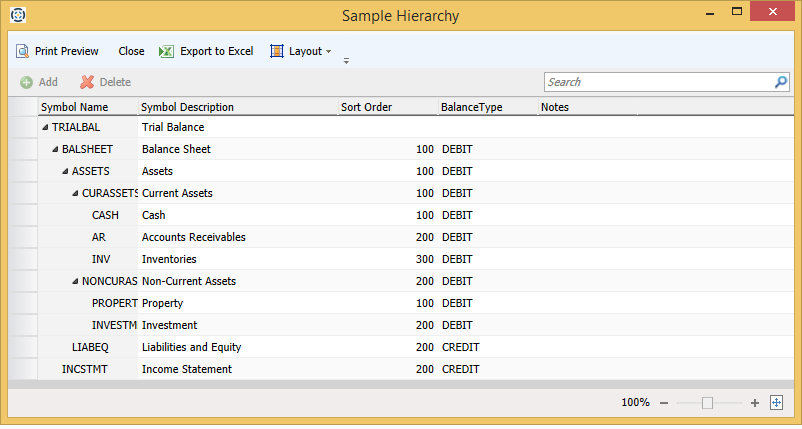This screenshot has height=429, width=802.
Task: Click the zoom slider handle
Action: [707, 403]
